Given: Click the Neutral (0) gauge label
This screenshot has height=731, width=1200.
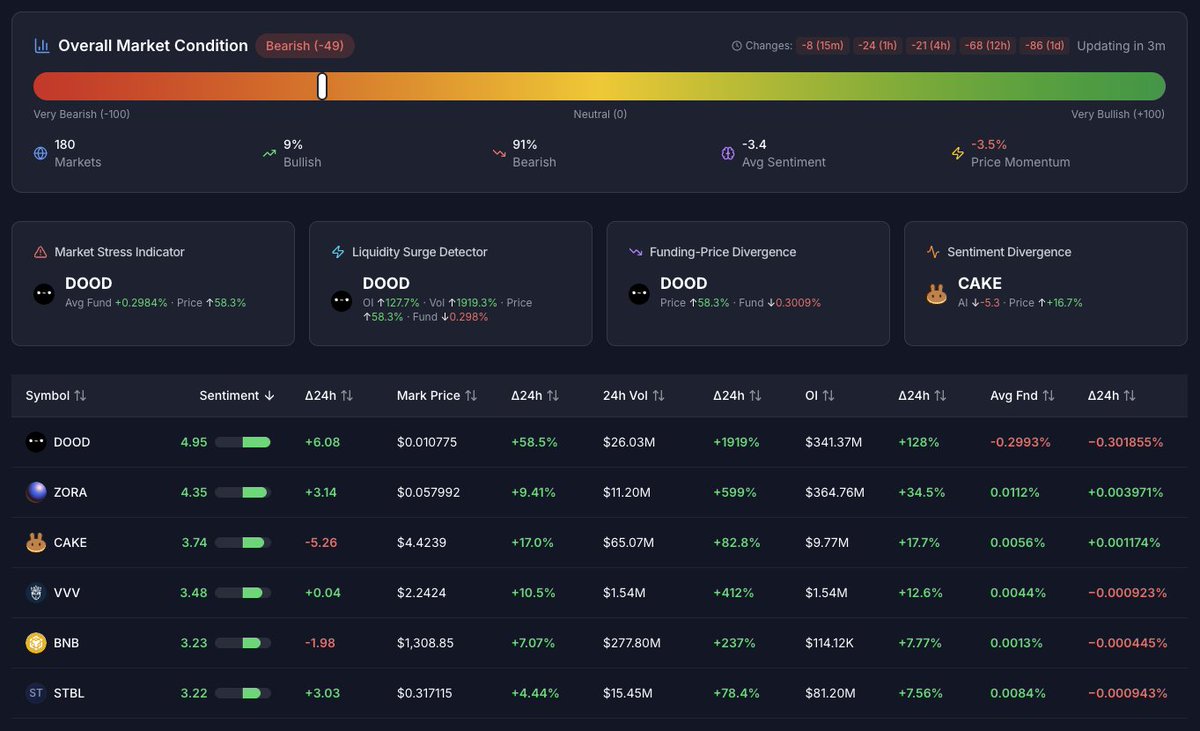Looking at the screenshot, I should pyautogui.click(x=600, y=114).
